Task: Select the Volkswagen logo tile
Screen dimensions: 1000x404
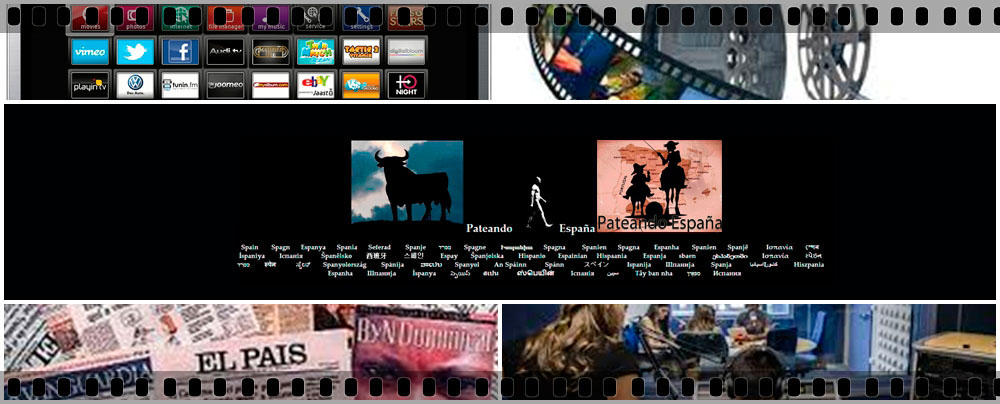Action: pos(135,84)
